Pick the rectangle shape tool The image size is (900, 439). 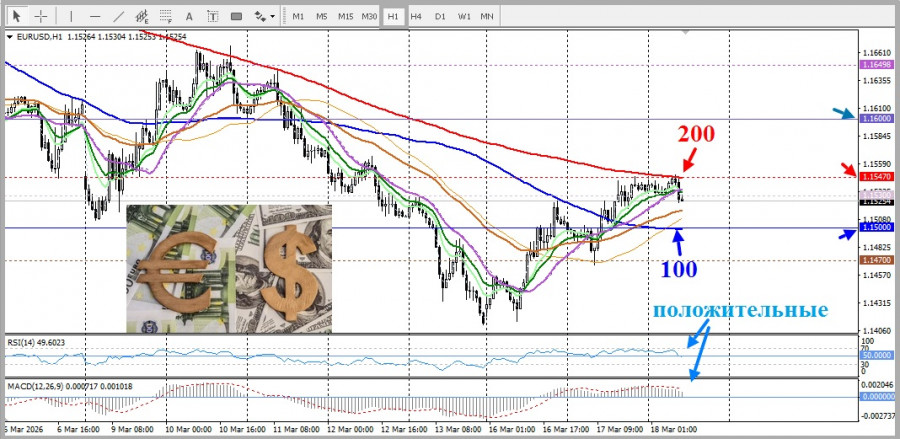(236, 16)
